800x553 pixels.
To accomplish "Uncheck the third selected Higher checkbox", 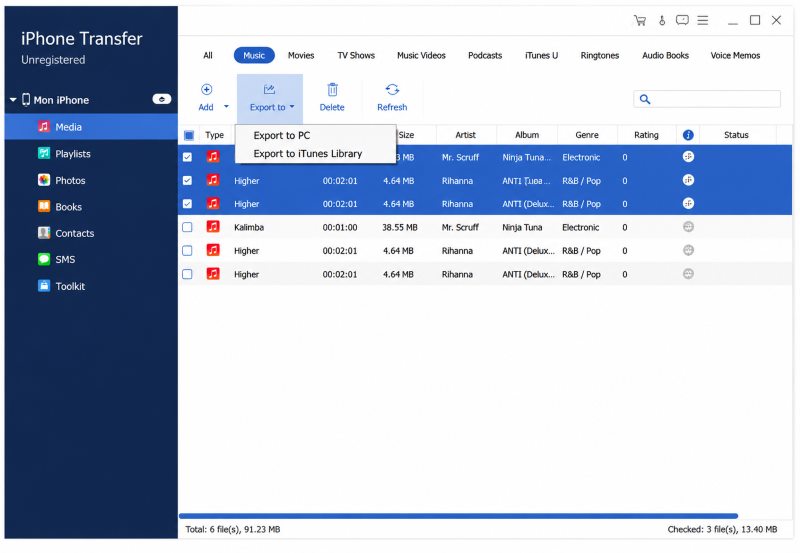I will coord(187,204).
